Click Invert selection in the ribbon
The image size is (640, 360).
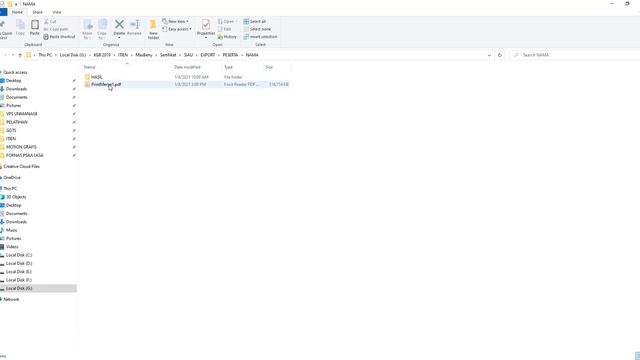pos(260,37)
